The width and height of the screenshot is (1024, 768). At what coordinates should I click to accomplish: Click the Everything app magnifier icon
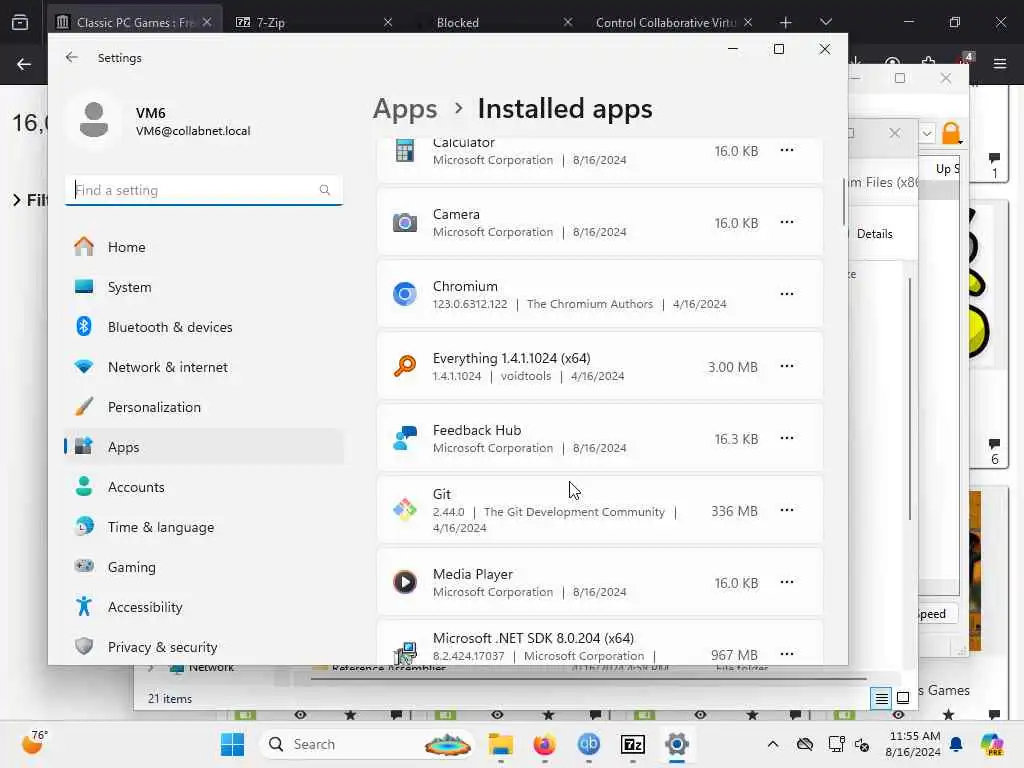pyautogui.click(x=405, y=366)
